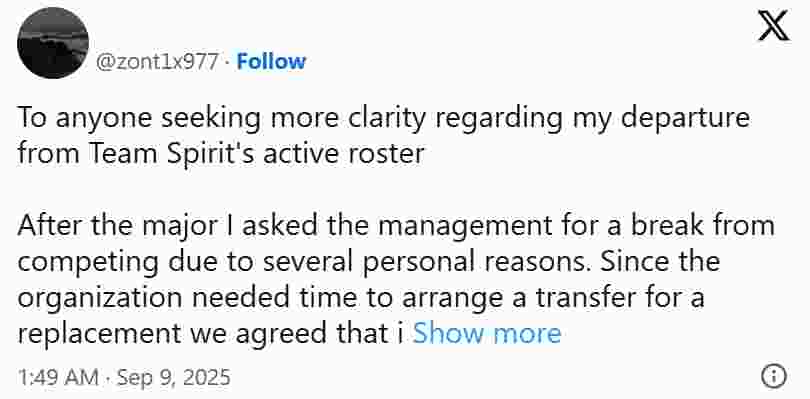The image size is (810, 399).
Task: Click the phrase "active roster" in tweet
Action: (344, 154)
